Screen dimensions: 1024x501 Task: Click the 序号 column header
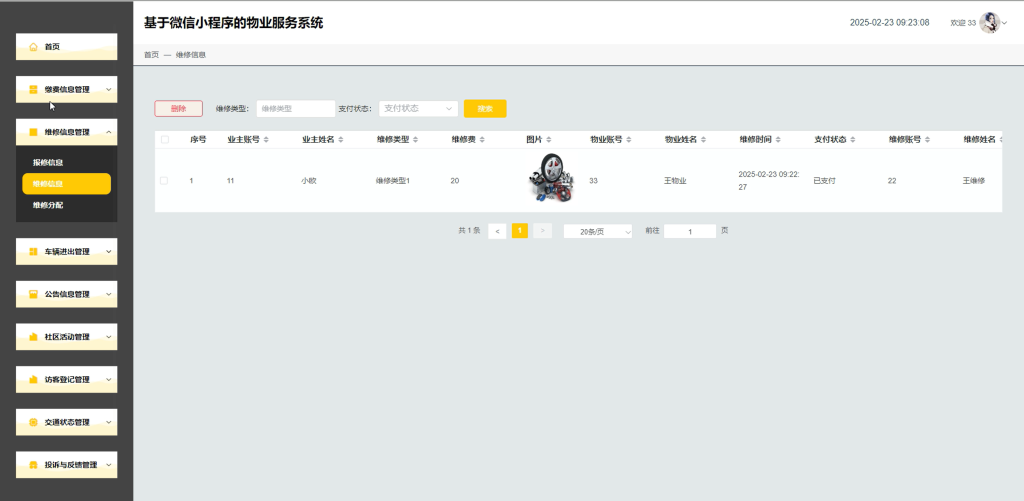(199, 140)
